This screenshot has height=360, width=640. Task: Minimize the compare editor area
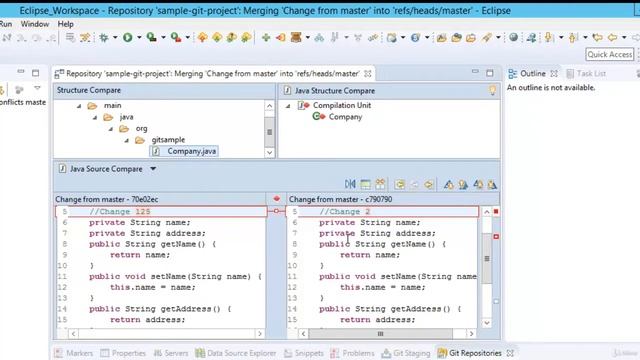(475, 72)
